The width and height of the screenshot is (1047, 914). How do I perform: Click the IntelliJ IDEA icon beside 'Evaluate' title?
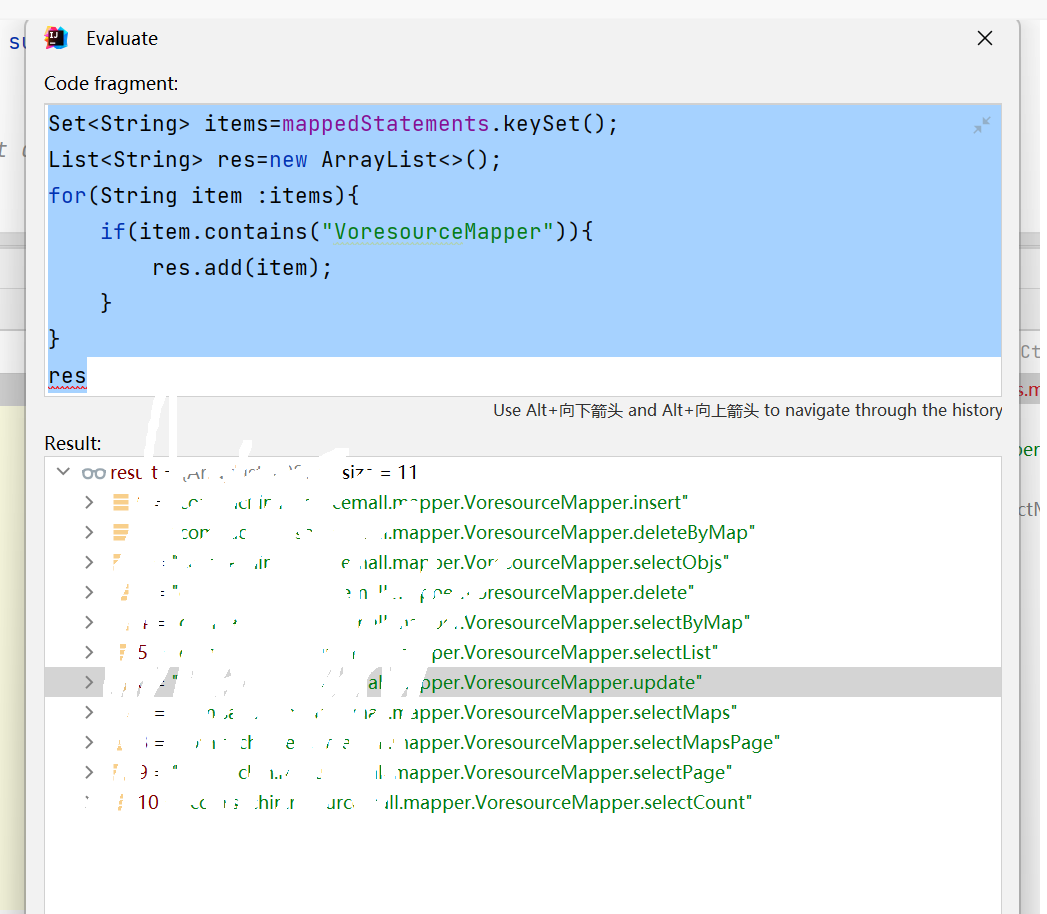[56, 38]
